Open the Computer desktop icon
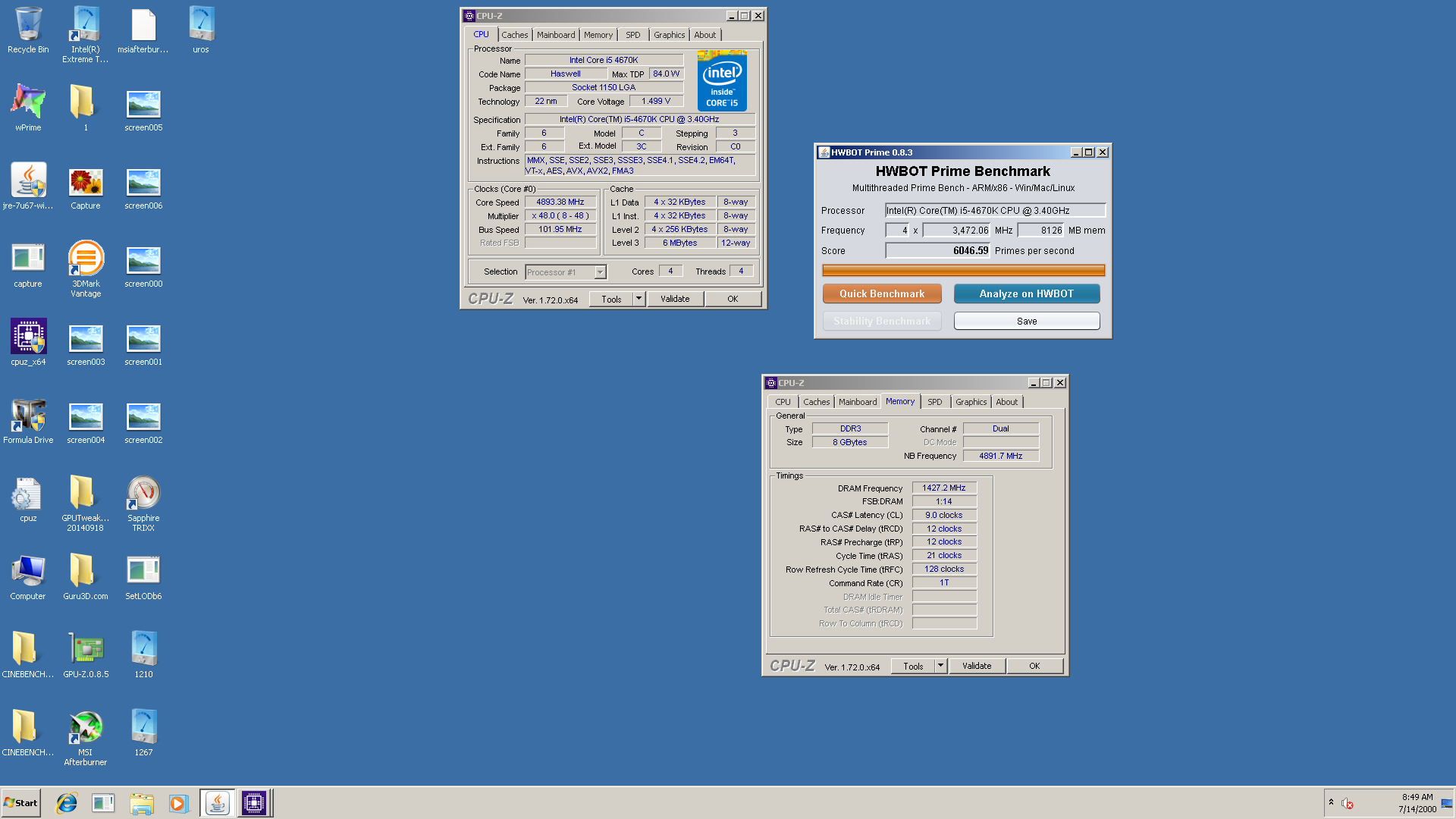This screenshot has width=1456, height=819. pyautogui.click(x=28, y=576)
